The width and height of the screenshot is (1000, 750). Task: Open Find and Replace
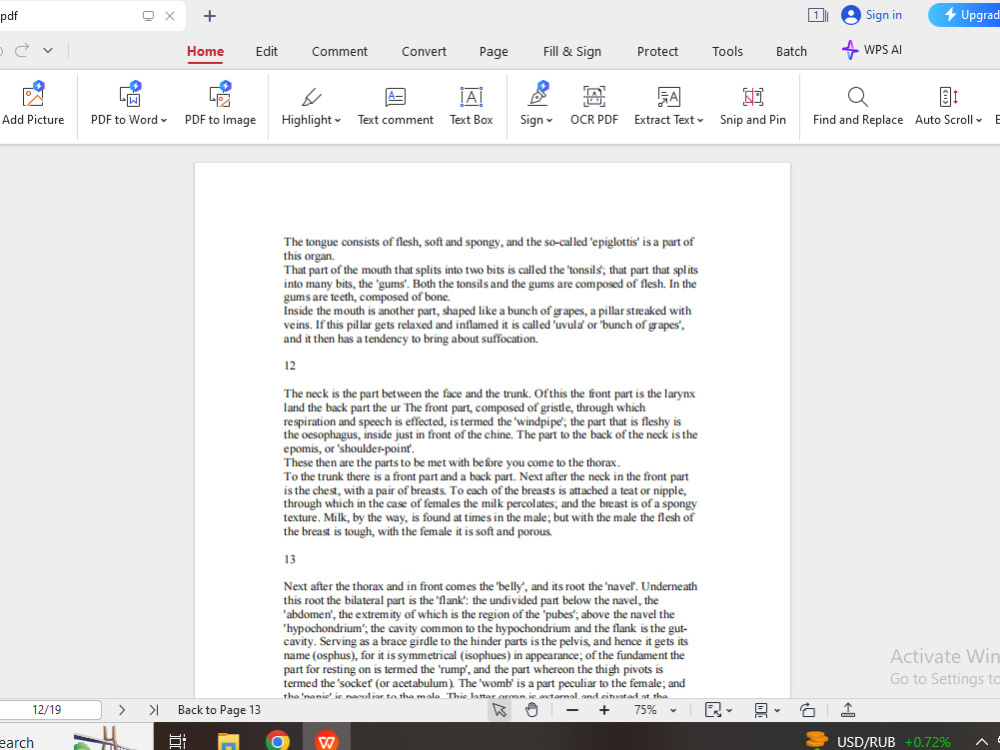(857, 105)
